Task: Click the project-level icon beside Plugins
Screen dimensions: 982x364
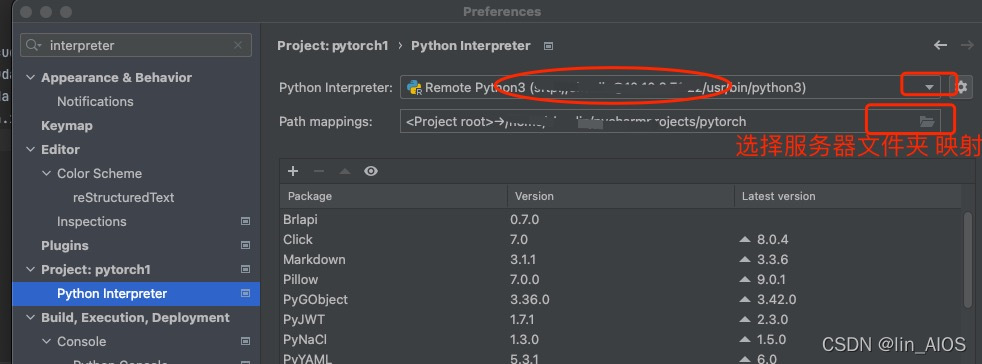Action: (246, 246)
